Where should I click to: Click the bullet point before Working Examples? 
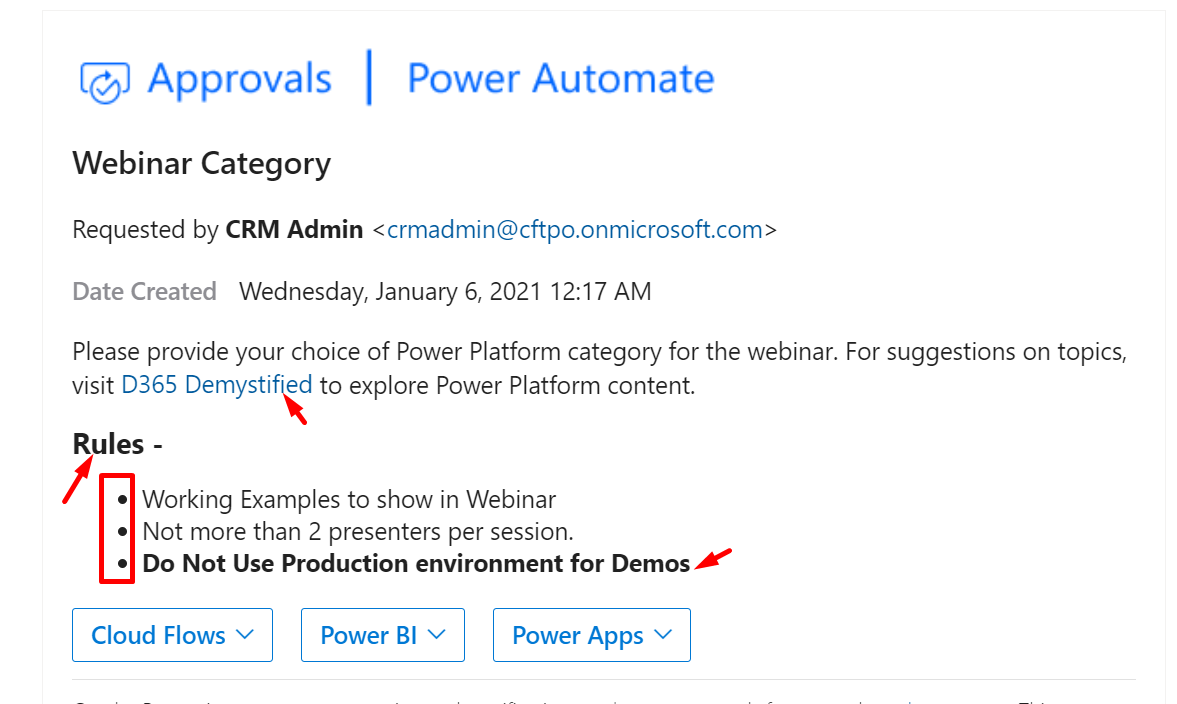point(122,499)
